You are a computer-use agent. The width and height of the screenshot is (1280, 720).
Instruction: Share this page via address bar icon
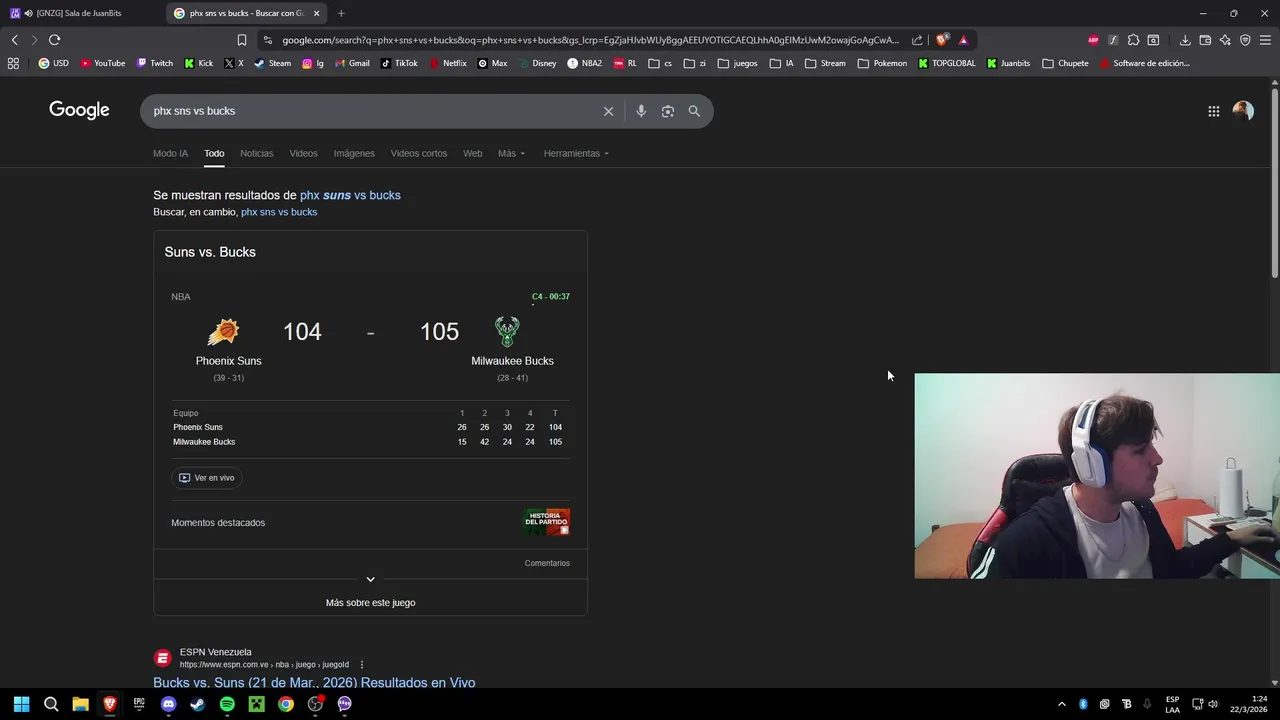[917, 40]
